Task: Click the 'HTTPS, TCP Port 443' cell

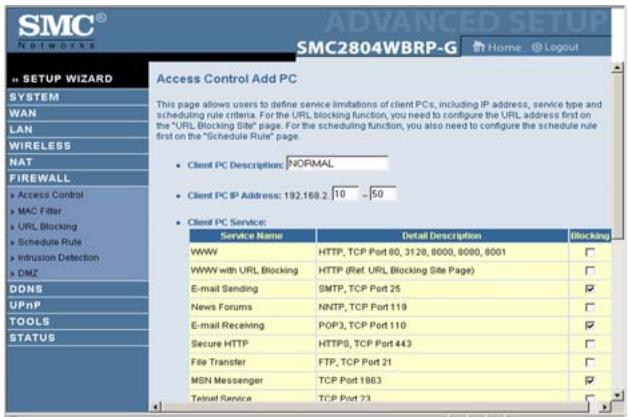Action: coord(442,344)
